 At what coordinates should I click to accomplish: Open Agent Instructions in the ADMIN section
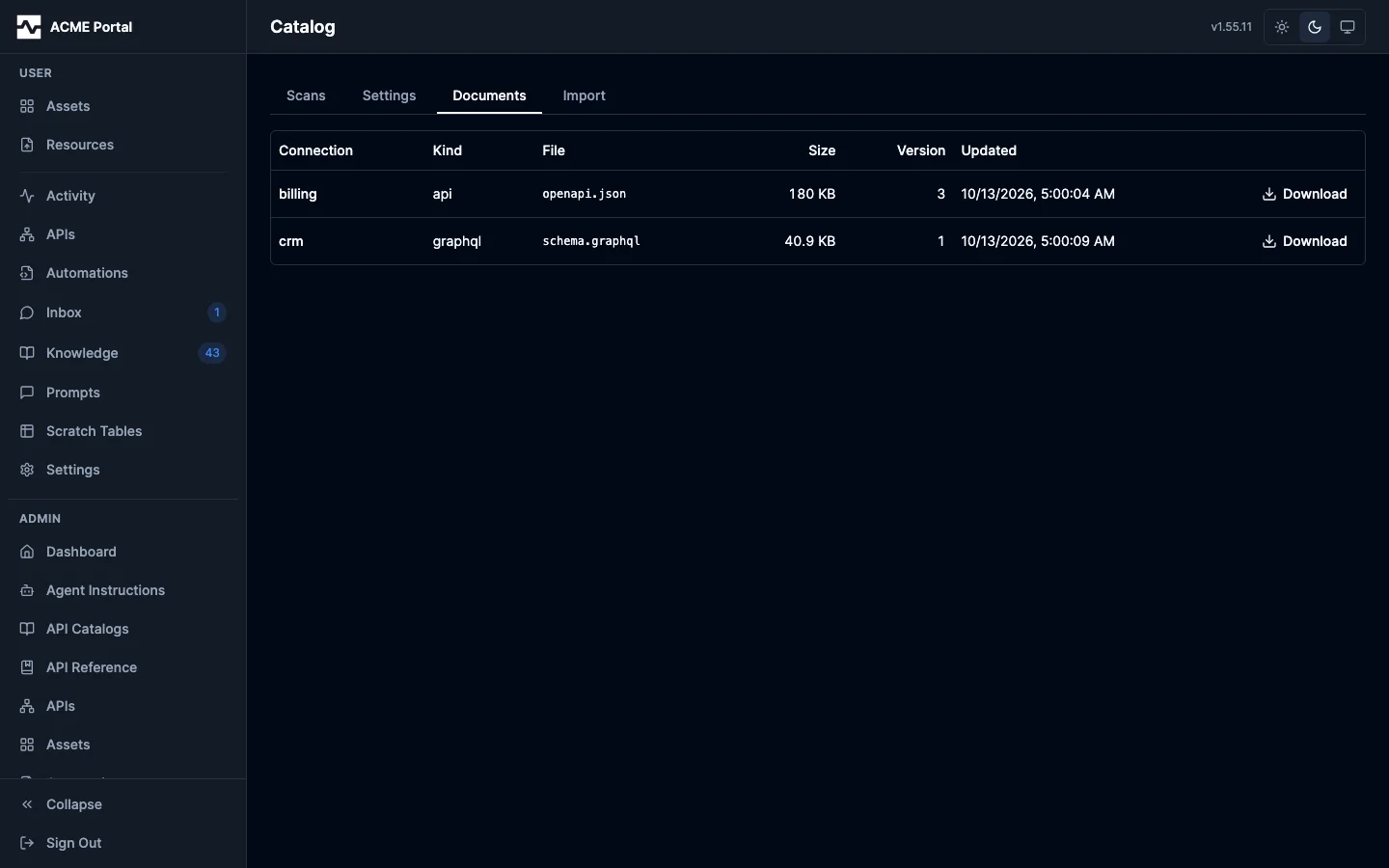tap(123, 590)
